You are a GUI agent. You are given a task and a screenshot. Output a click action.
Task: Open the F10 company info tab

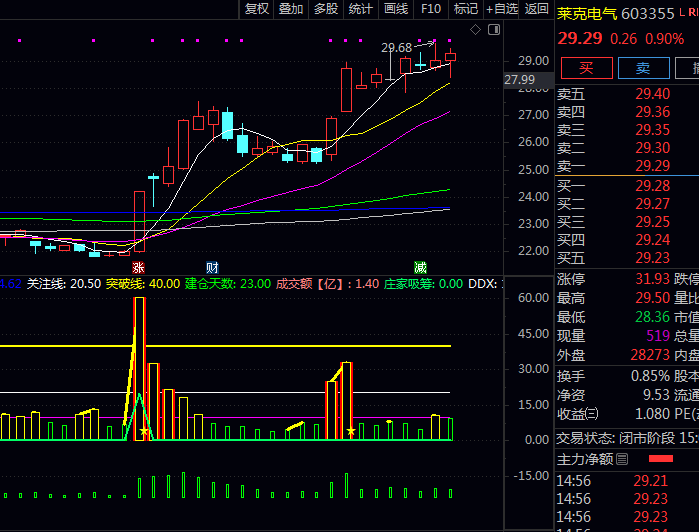(431, 9)
